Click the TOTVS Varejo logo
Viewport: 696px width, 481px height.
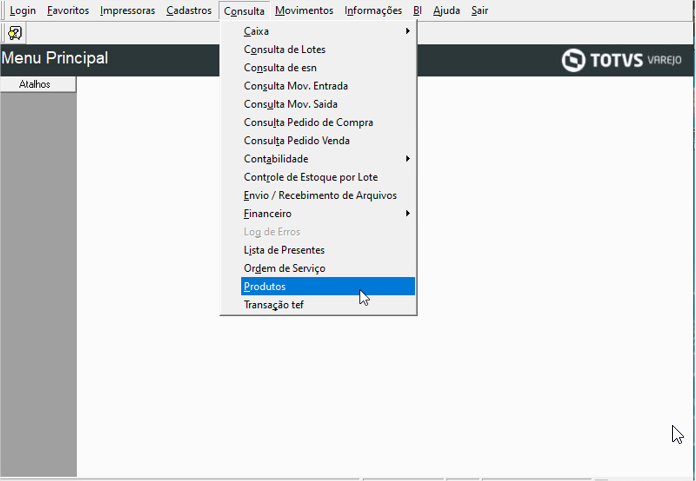tap(621, 60)
